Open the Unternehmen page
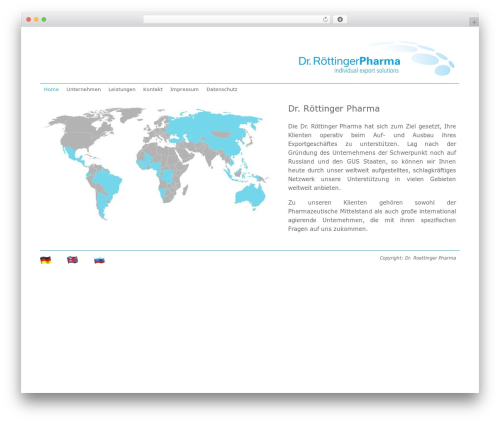The image size is (500, 423). [83, 89]
